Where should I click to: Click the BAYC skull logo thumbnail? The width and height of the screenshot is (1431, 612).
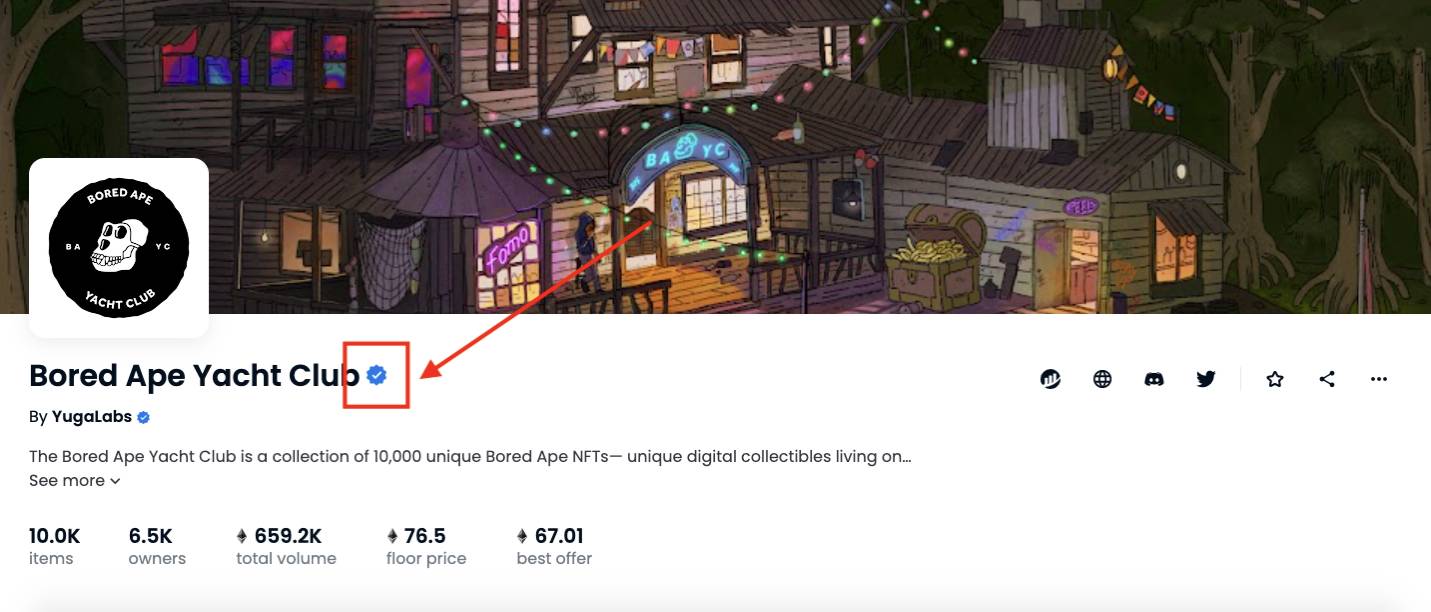click(119, 247)
